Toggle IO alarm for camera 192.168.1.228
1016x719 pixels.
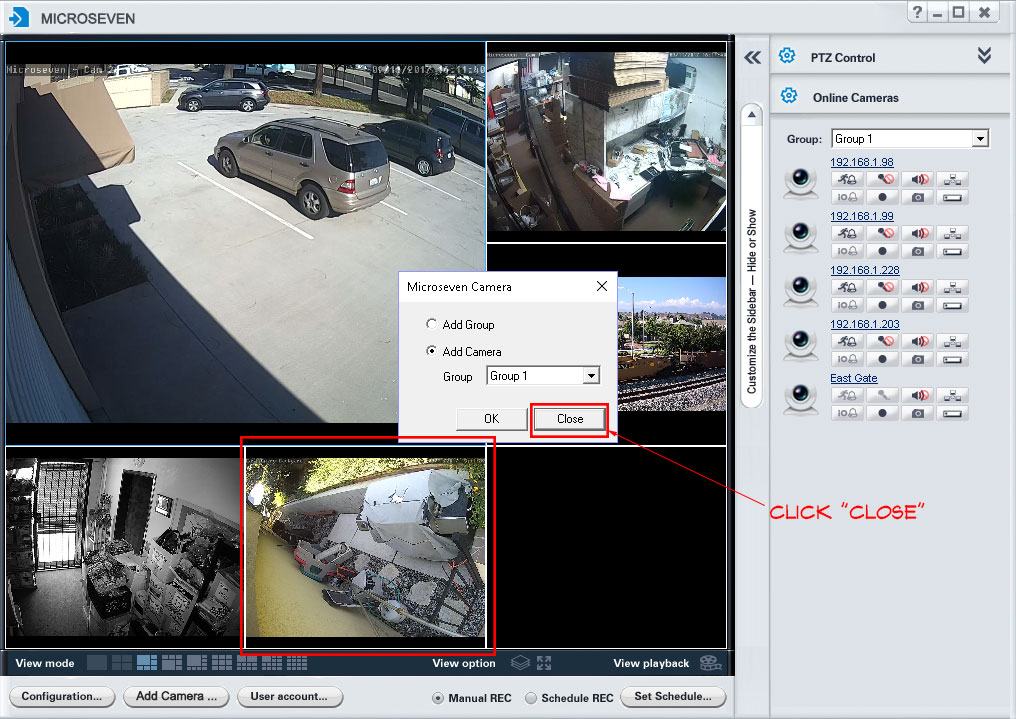(847, 304)
